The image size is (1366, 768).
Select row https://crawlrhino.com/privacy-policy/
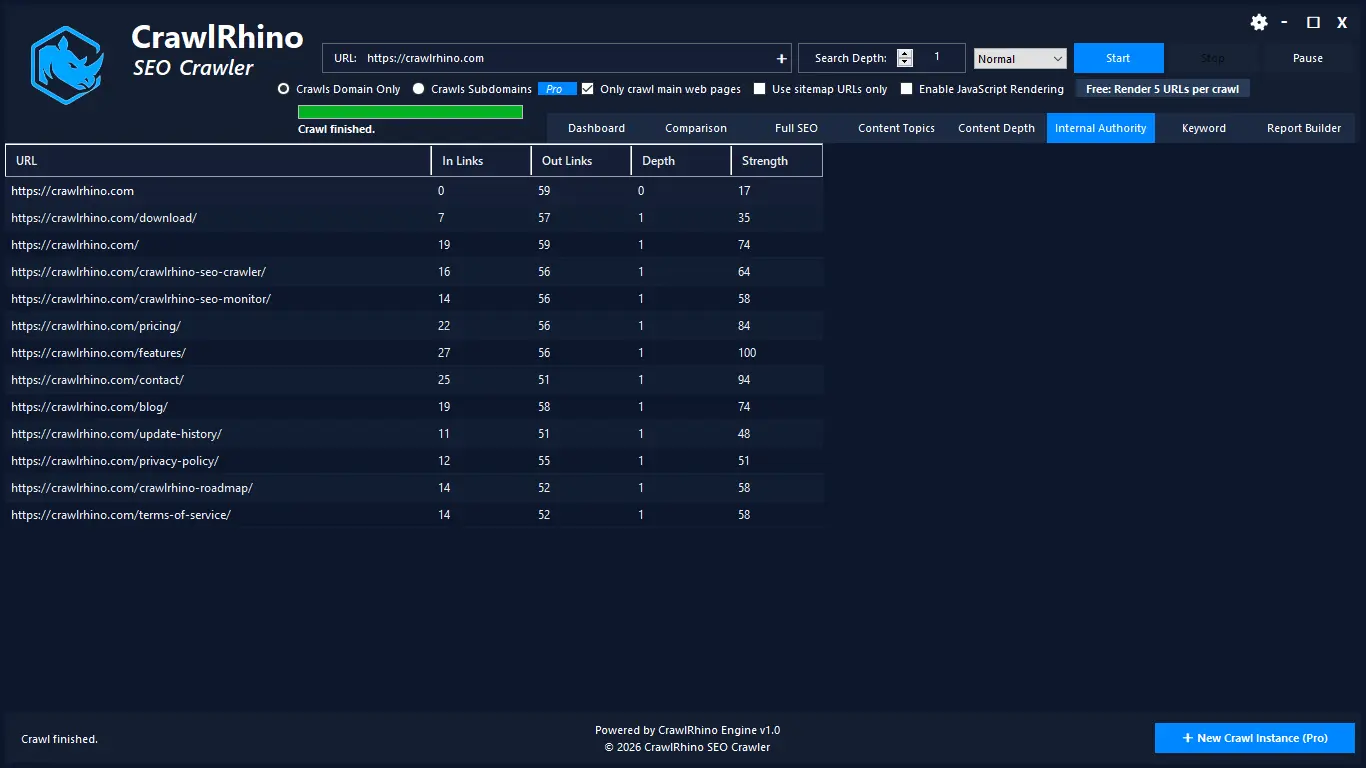coord(414,461)
